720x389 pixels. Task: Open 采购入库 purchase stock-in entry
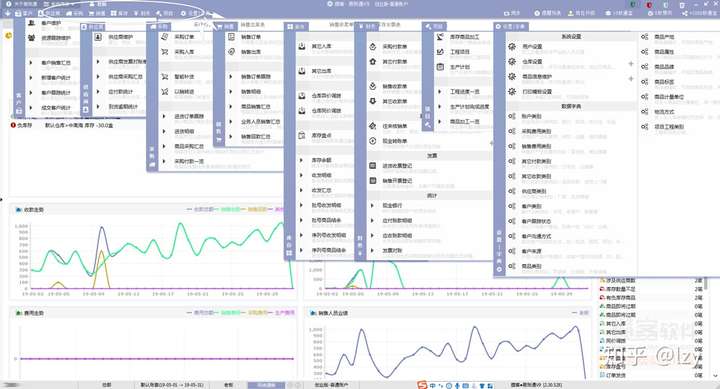[184, 52]
